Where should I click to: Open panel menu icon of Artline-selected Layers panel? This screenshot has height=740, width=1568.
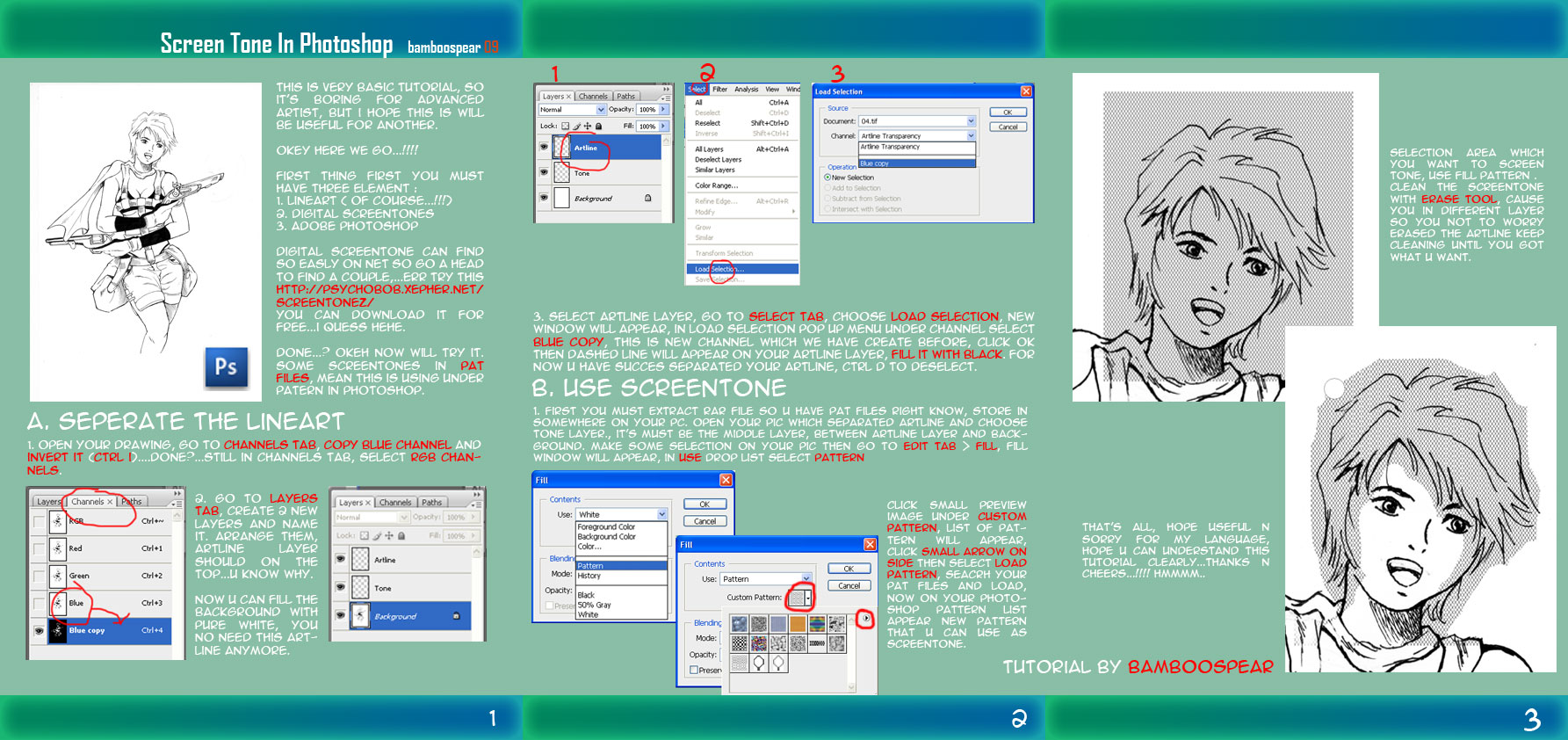665,98
